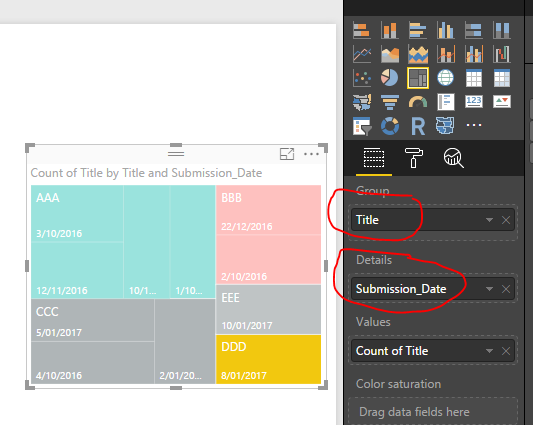533x425 pixels.
Task: Select the CCC 2/01/20... tile
Action: point(185,341)
